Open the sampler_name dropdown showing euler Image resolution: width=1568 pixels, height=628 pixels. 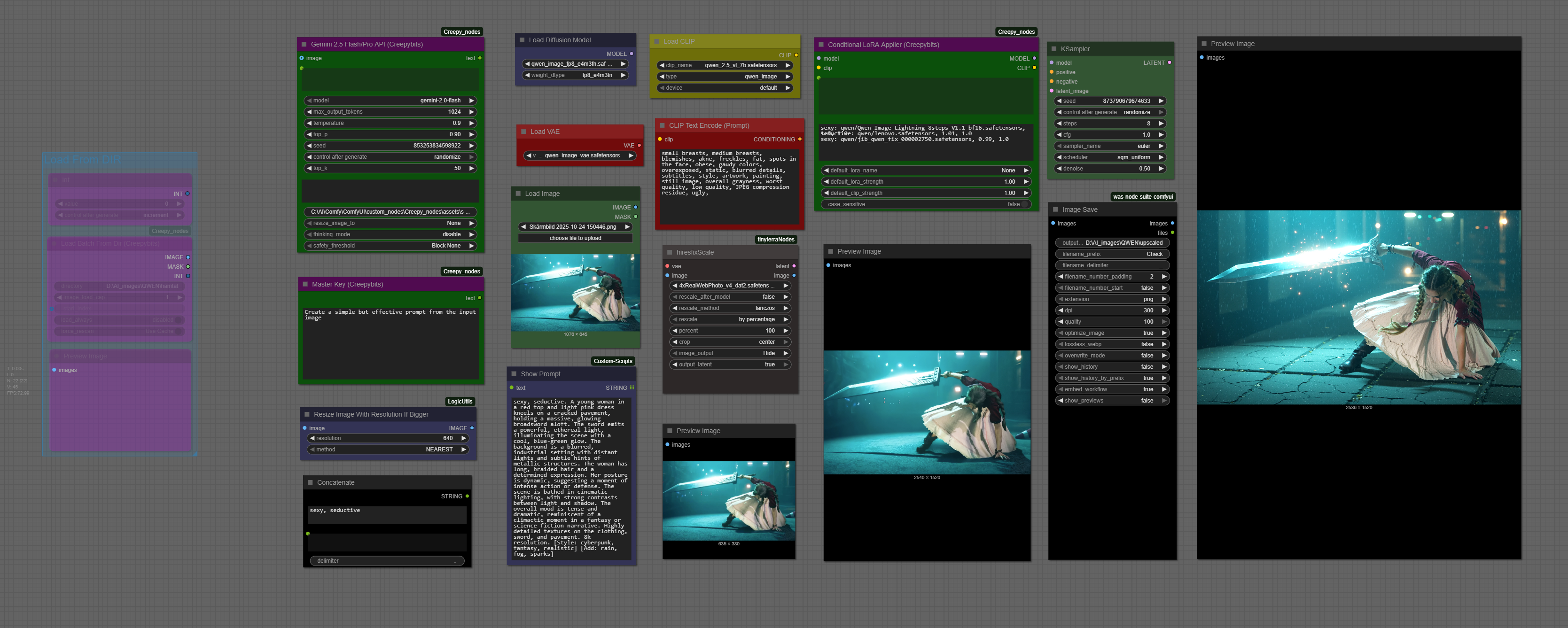(1110, 146)
